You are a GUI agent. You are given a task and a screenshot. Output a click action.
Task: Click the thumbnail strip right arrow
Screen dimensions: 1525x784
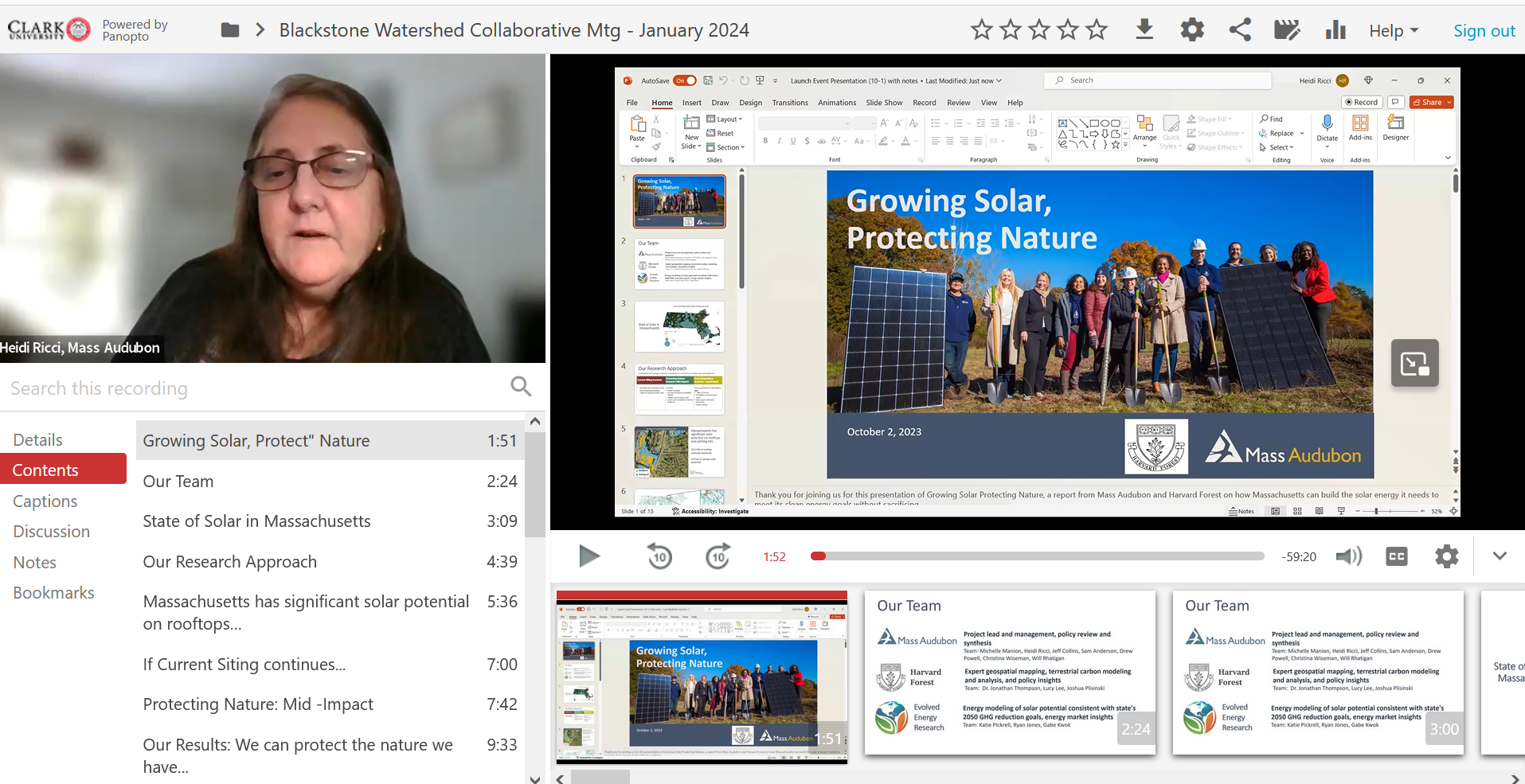[x=1515, y=778]
